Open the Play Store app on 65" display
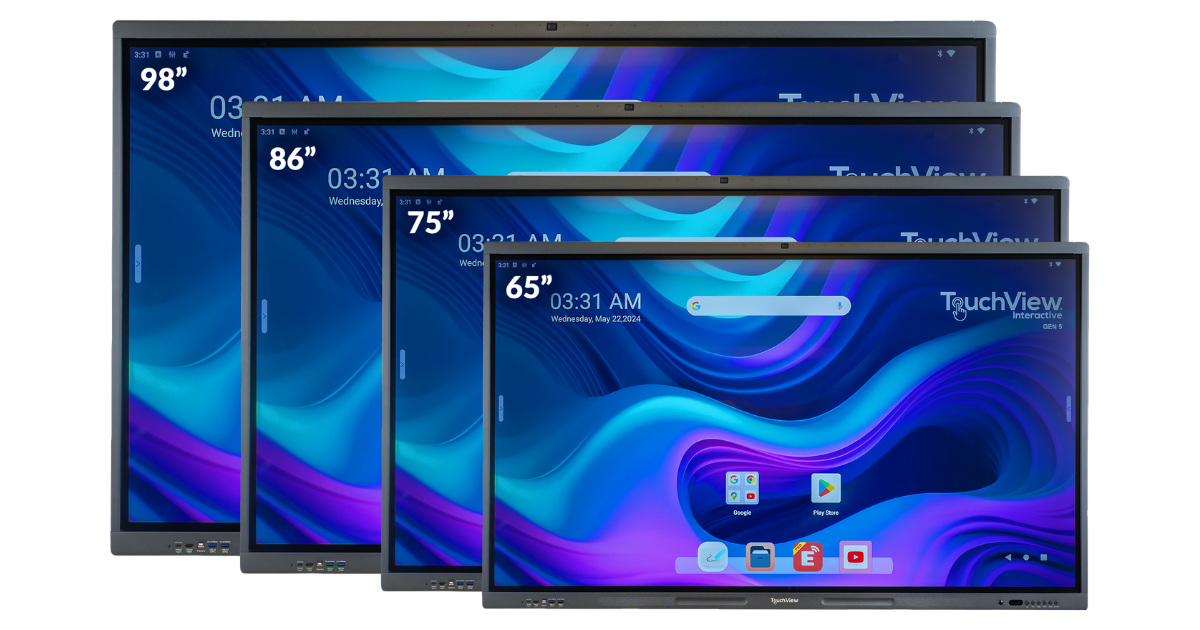The height and width of the screenshot is (630, 1200). (826, 489)
